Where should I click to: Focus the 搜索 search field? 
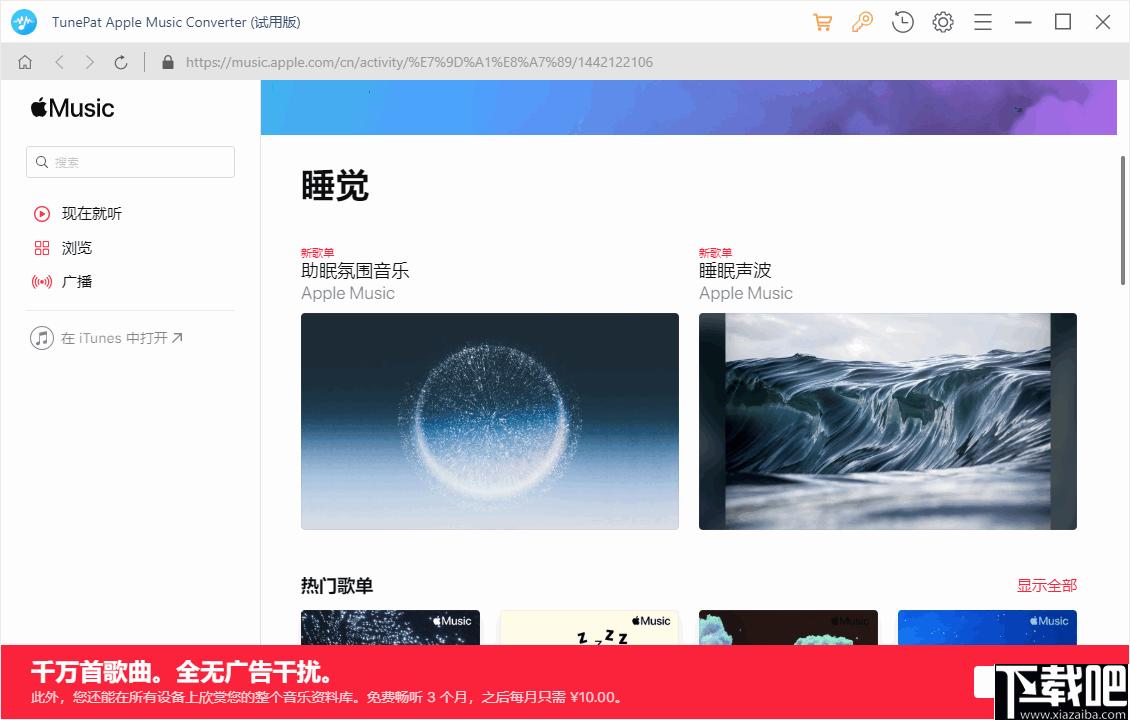click(130, 162)
